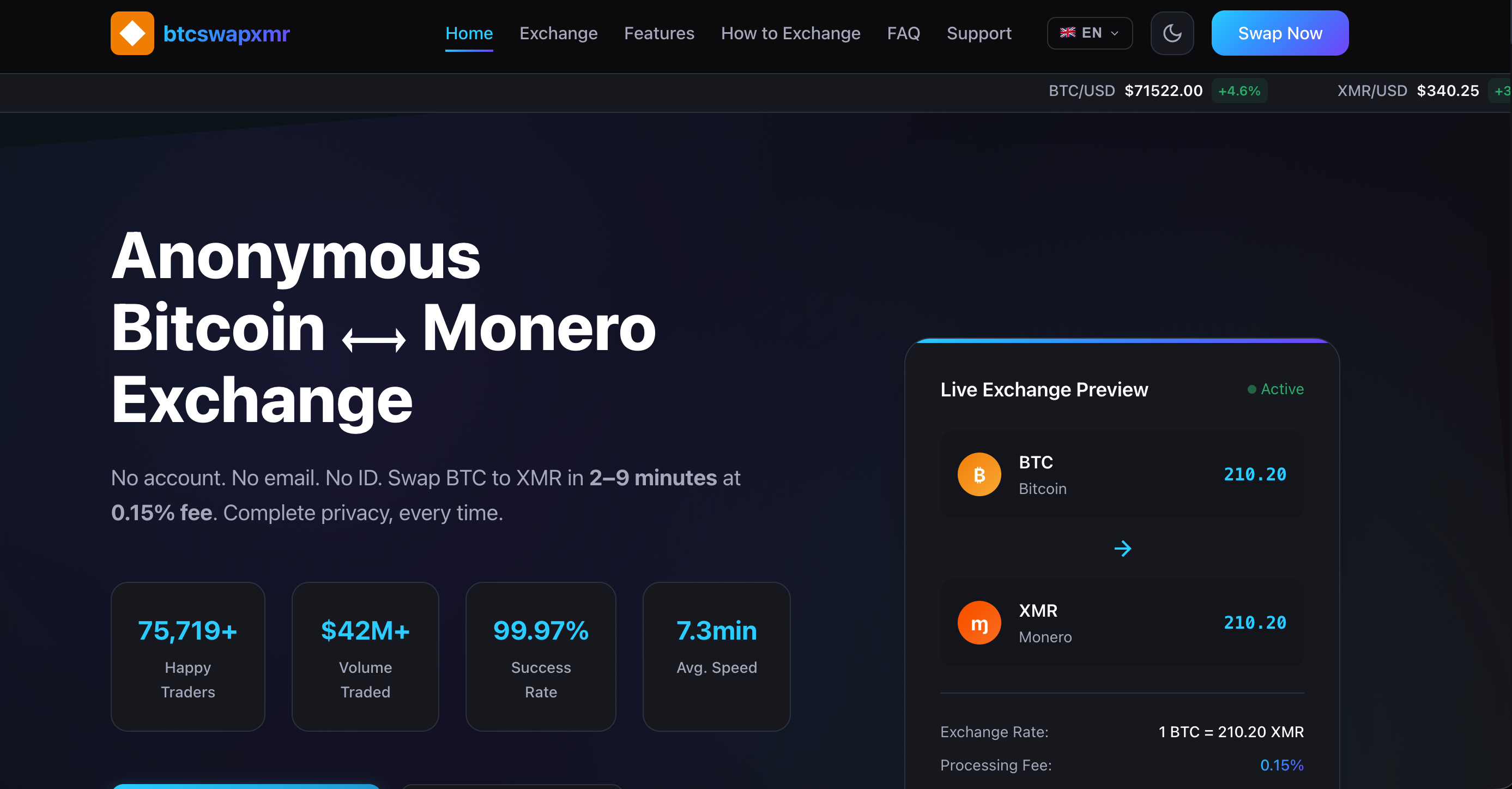Expand the language chevron arrow
Screen dimensions: 1512x789
pos(1115,33)
